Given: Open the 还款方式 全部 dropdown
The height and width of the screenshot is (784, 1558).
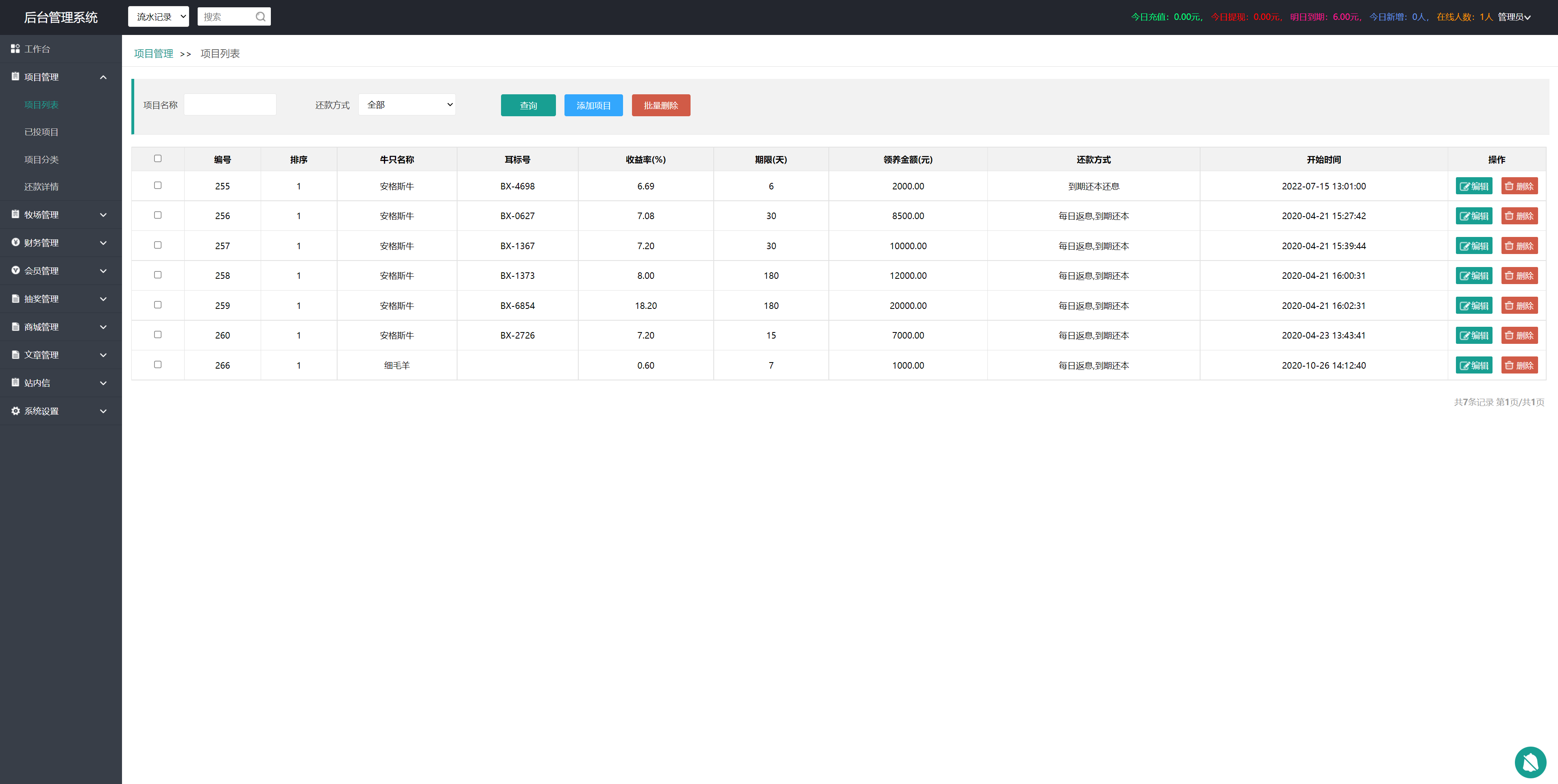Looking at the screenshot, I should click(407, 104).
